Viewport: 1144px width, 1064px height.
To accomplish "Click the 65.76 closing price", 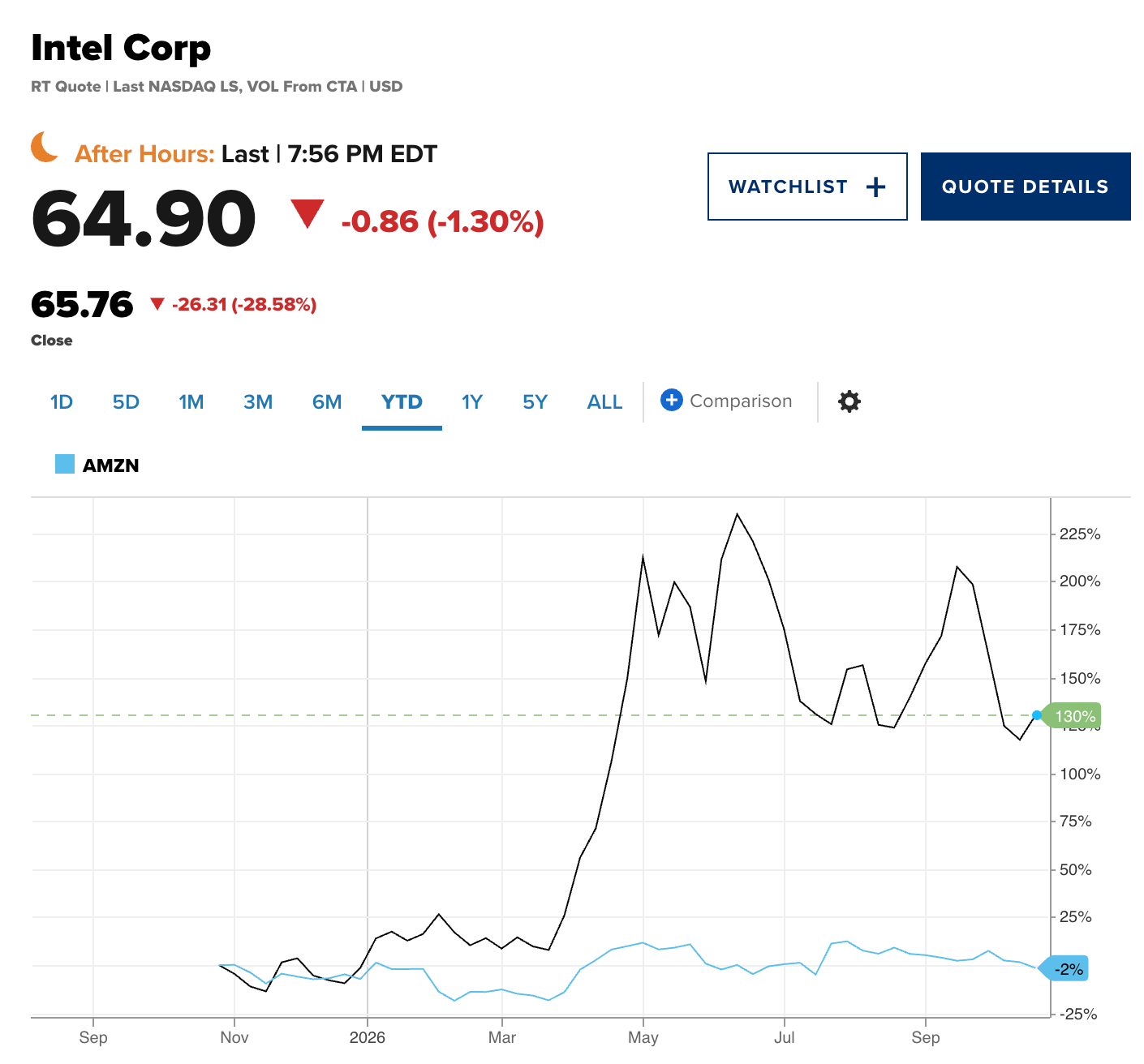I will click(x=82, y=305).
